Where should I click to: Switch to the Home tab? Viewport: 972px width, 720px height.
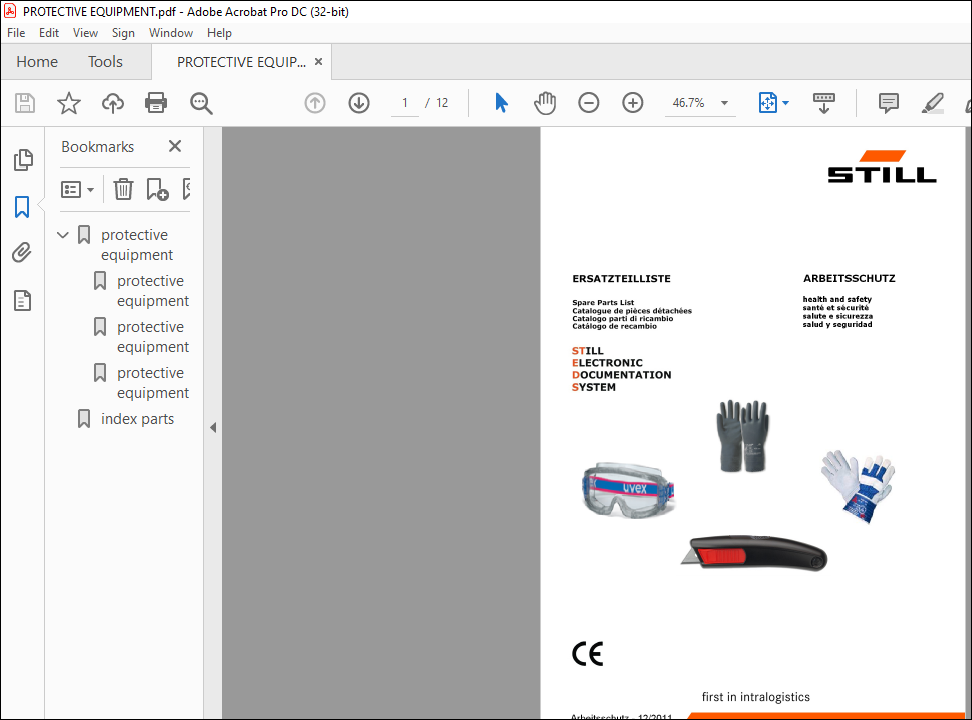coord(37,61)
